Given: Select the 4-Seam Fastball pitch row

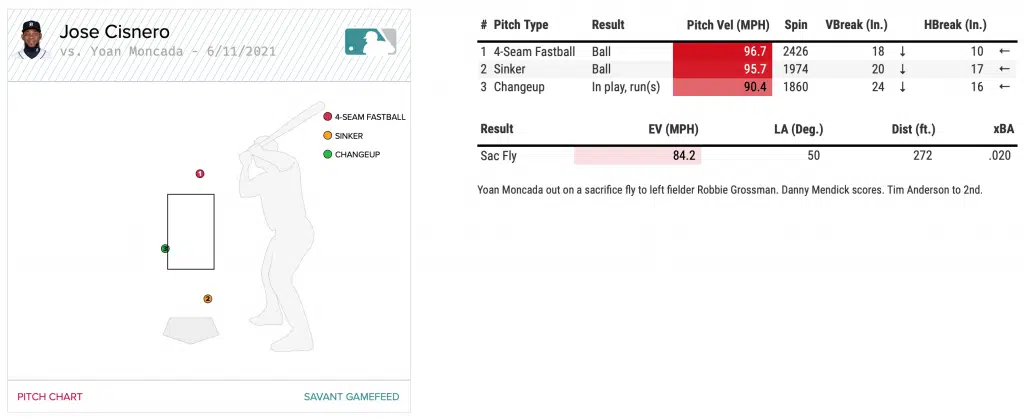Looking at the screenshot, I should coord(534,51).
